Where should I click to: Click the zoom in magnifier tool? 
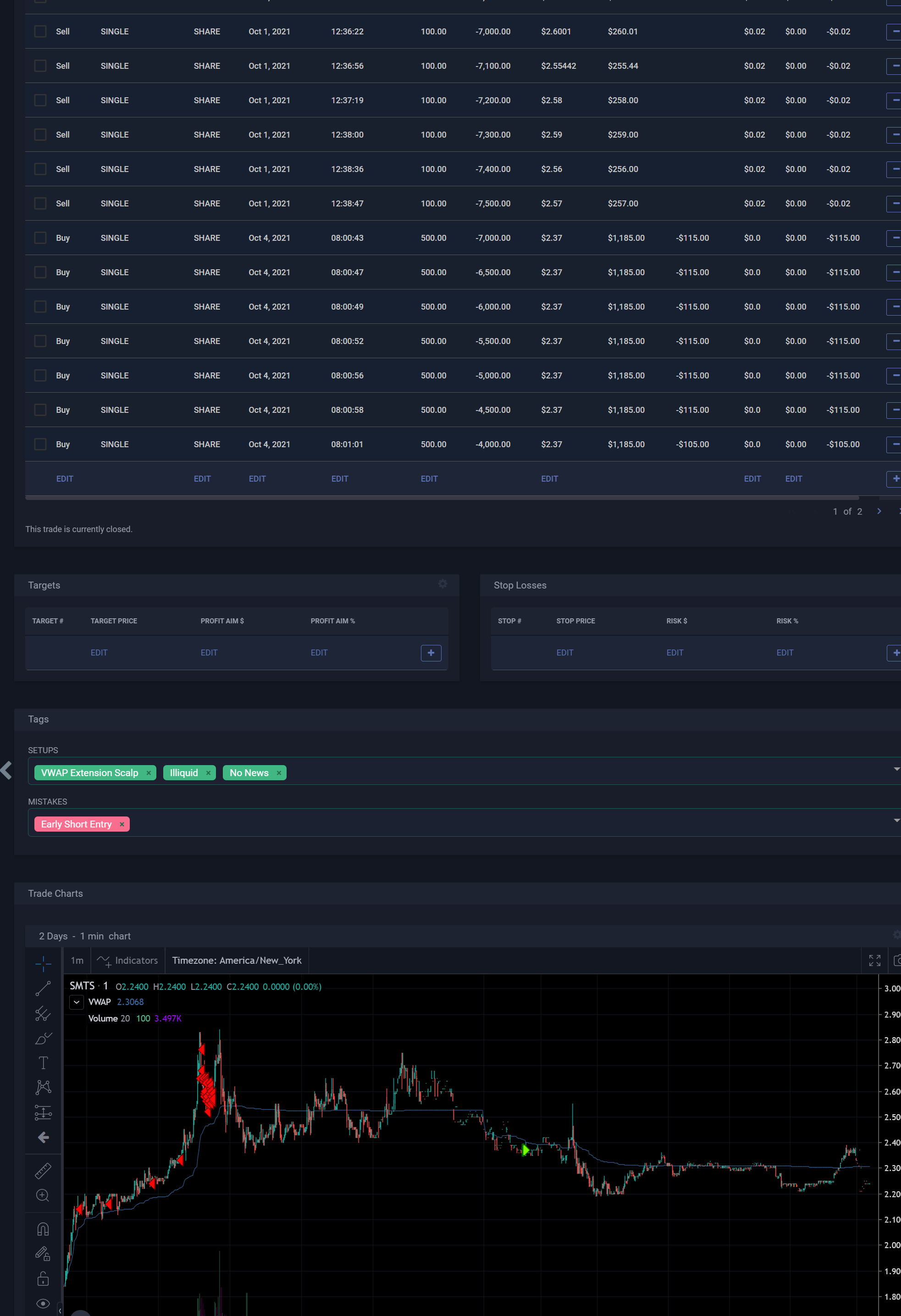(43, 1195)
